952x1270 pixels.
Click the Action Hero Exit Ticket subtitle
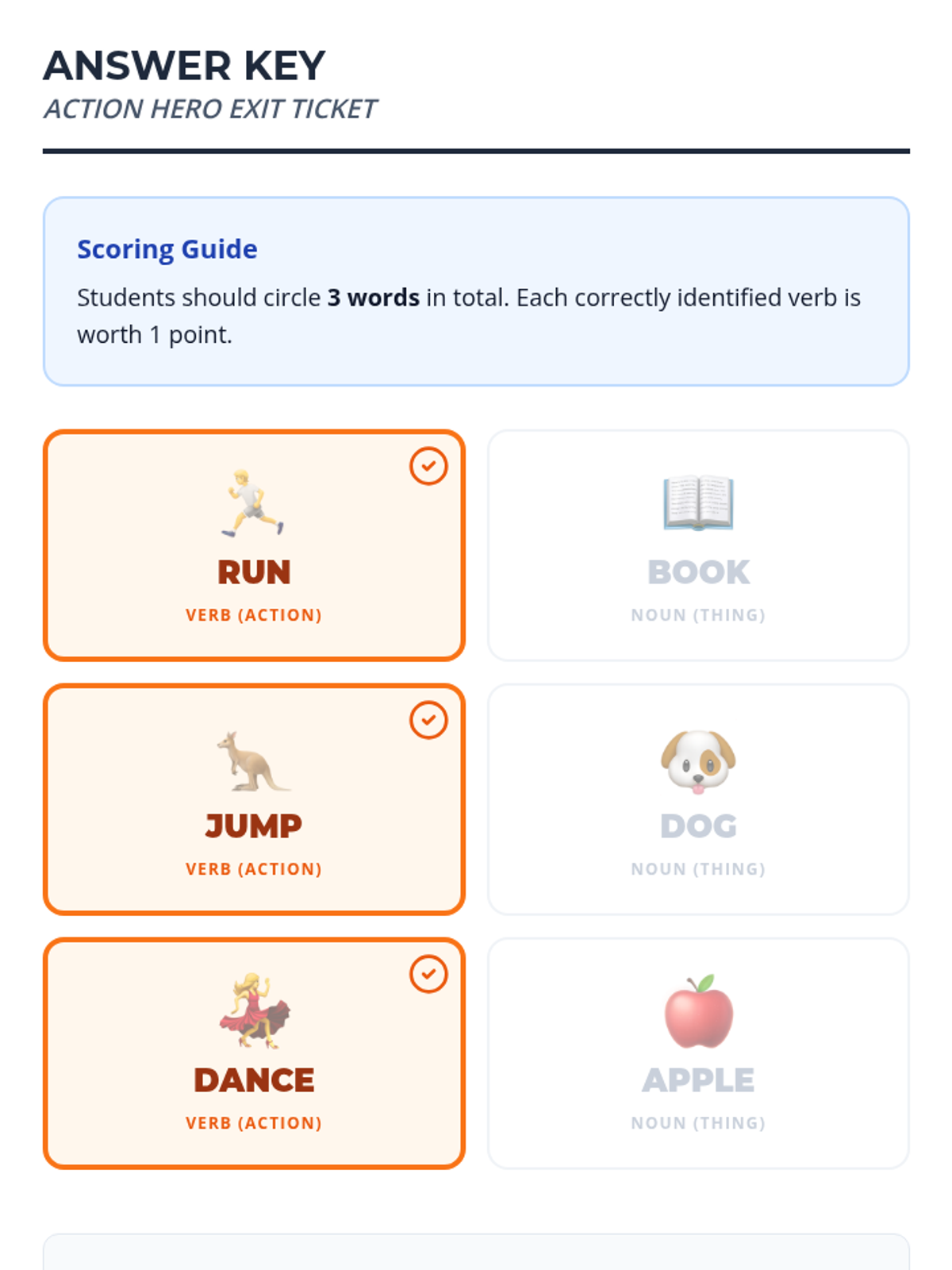point(210,109)
